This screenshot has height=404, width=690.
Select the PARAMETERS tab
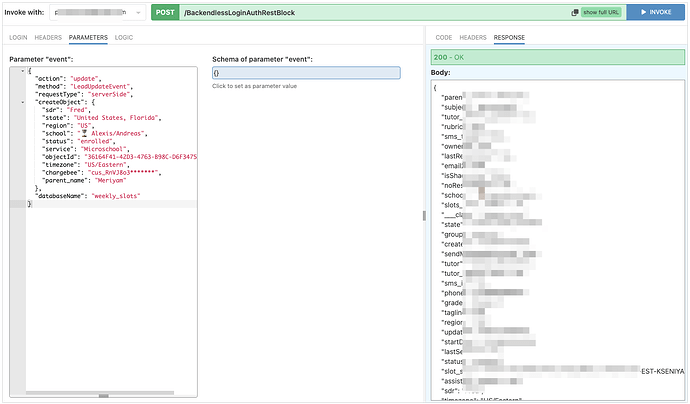(x=88, y=37)
